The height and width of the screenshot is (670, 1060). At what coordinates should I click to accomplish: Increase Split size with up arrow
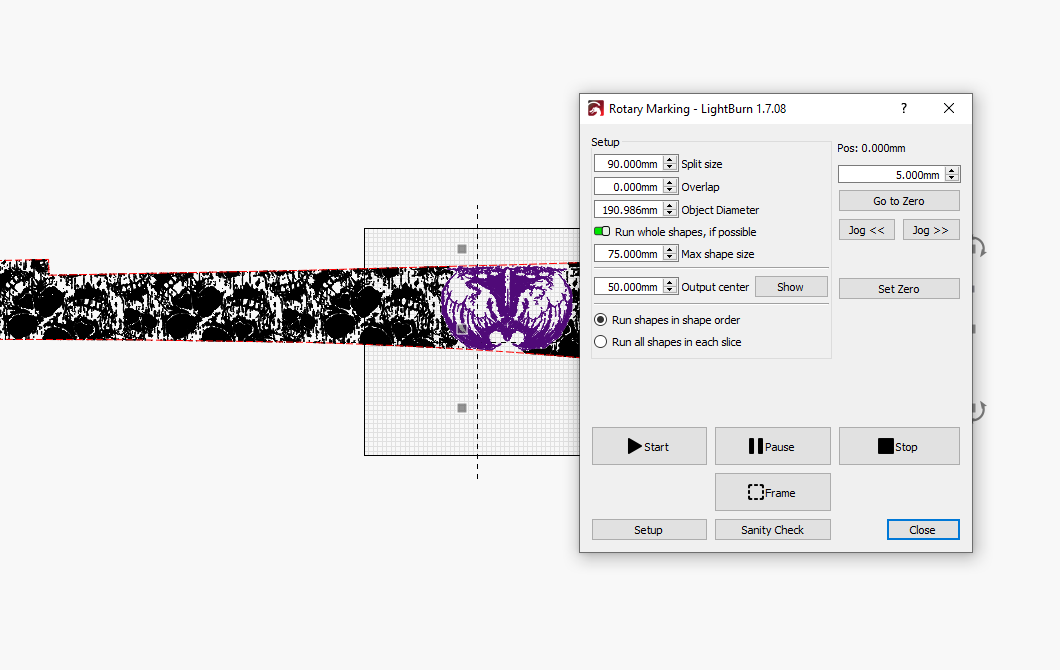(x=670, y=160)
